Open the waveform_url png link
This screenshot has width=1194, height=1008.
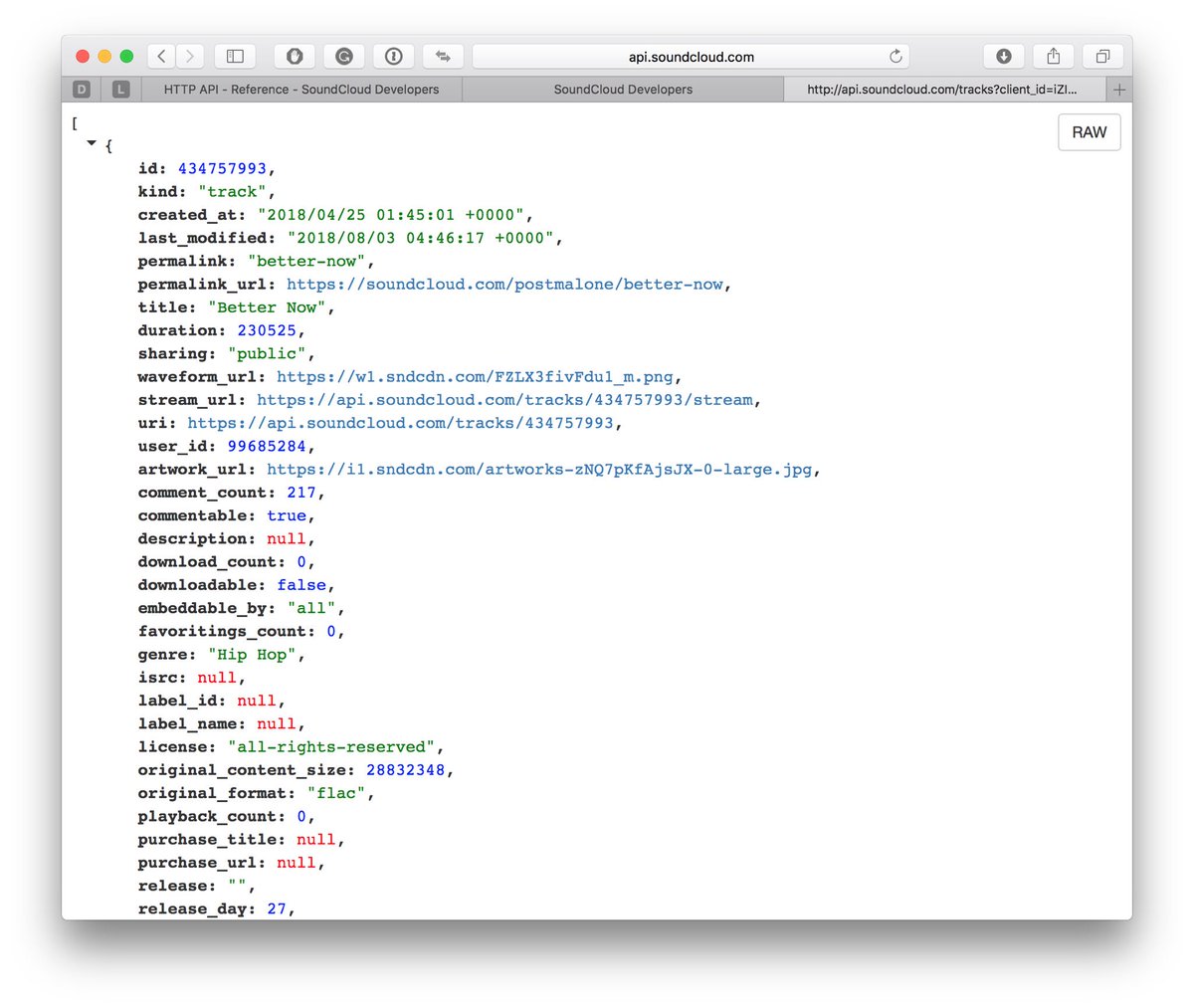coord(475,377)
